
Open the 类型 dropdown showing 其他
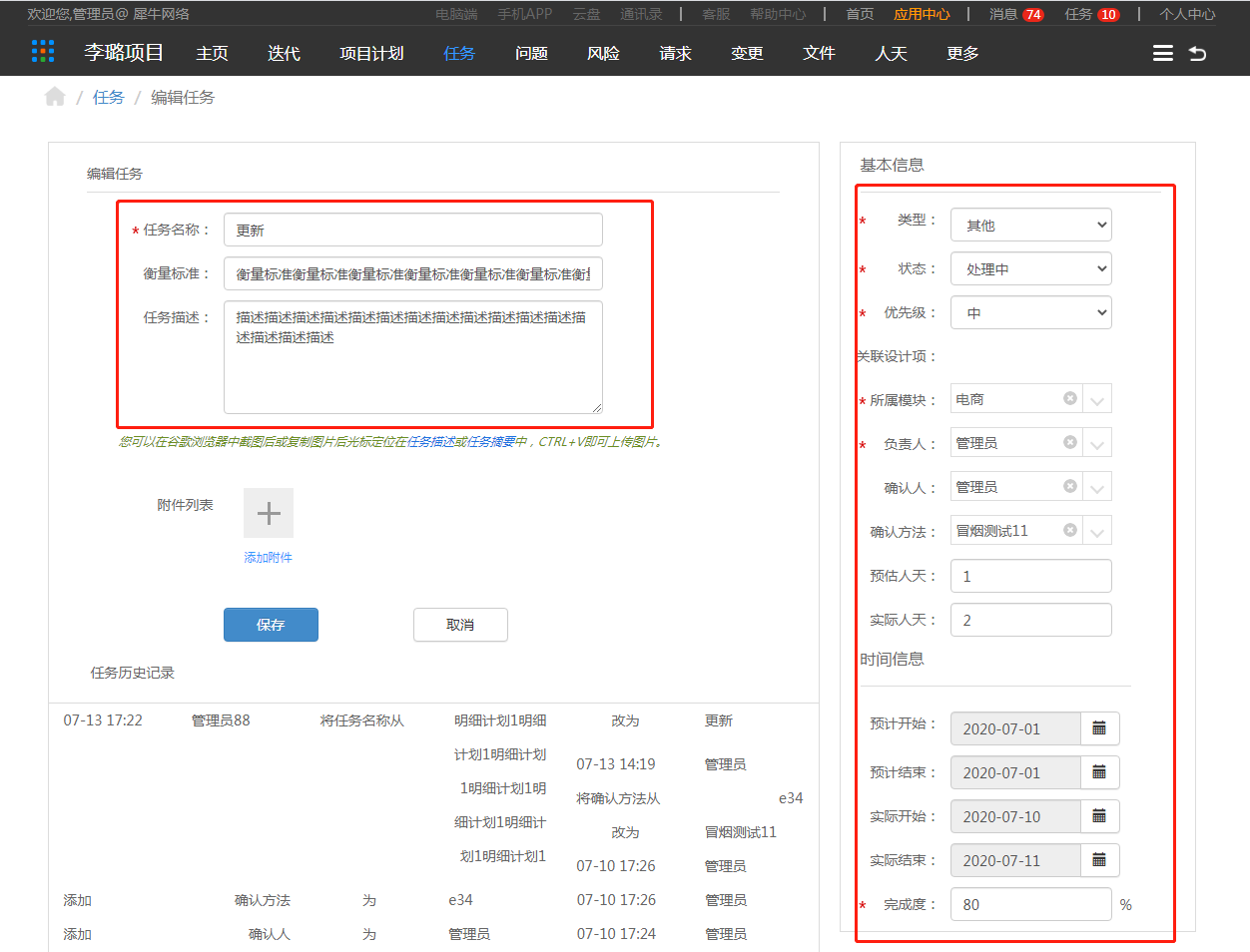pos(1031,225)
